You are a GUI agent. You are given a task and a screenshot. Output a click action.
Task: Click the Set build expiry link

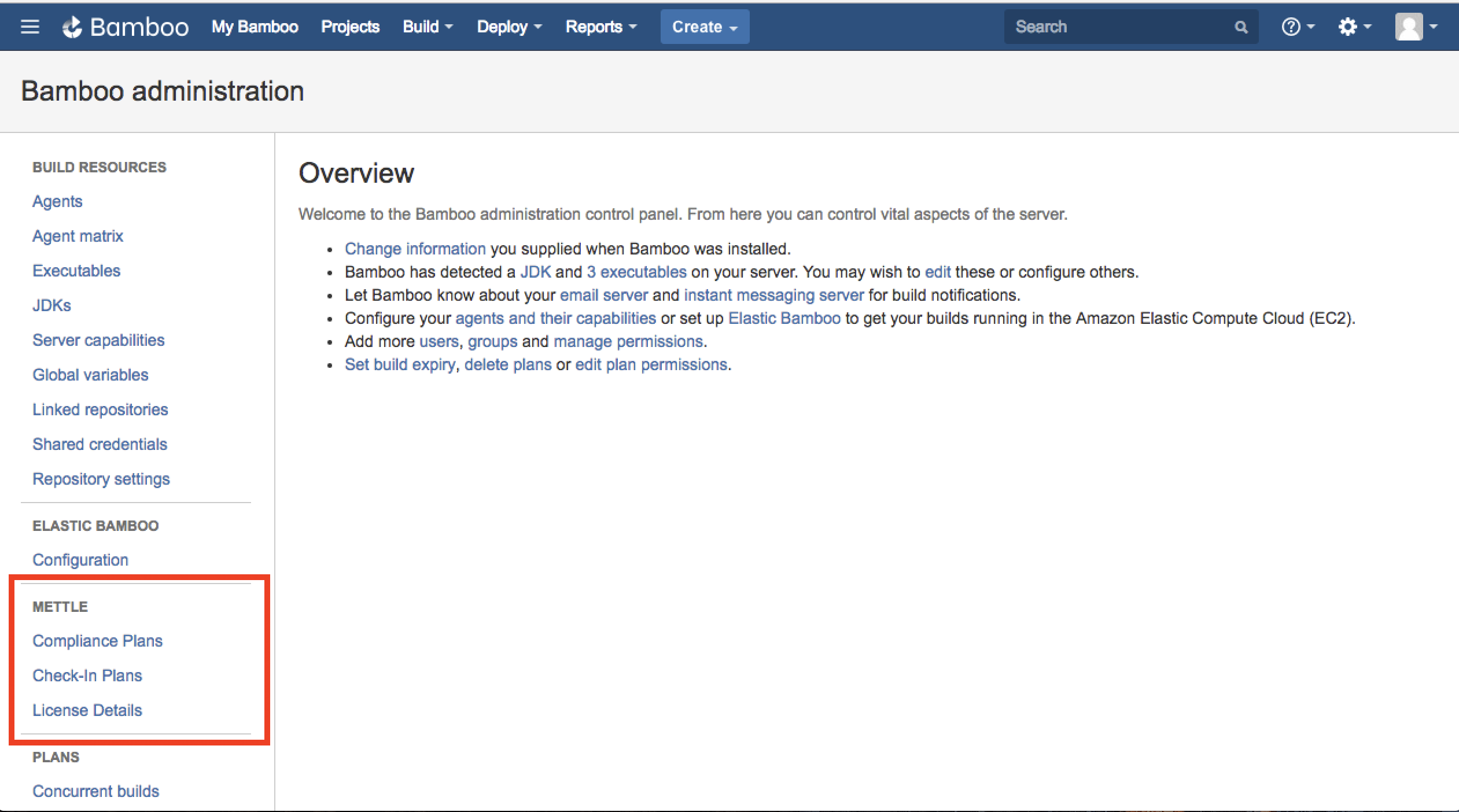pyautogui.click(x=400, y=364)
